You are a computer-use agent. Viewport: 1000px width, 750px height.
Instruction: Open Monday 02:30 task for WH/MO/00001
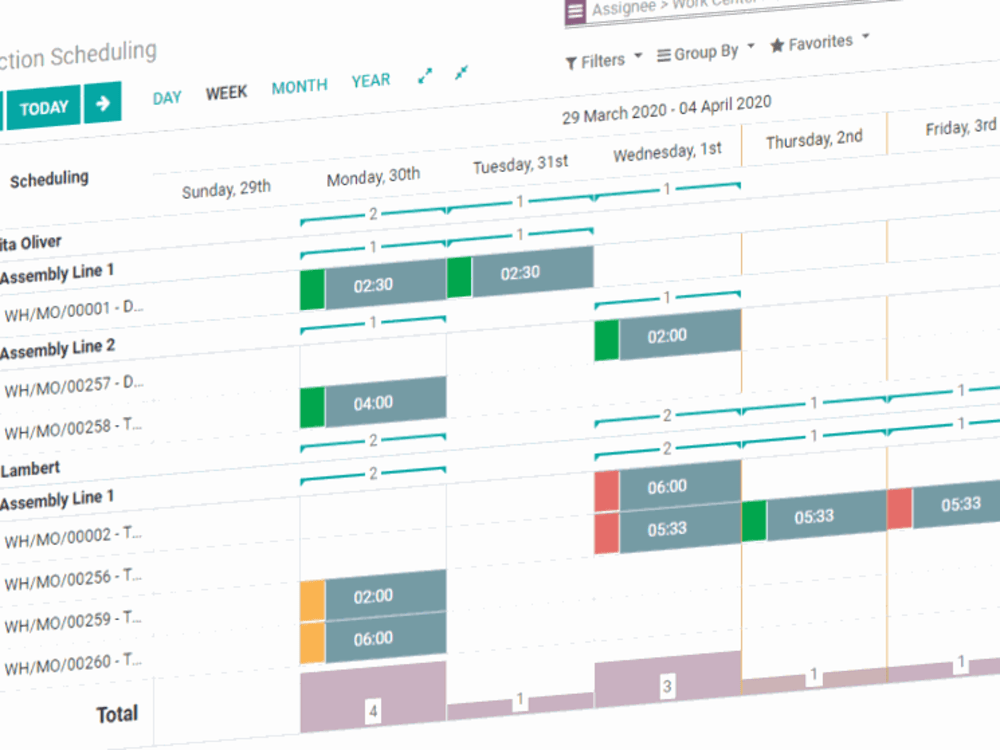pos(373,284)
